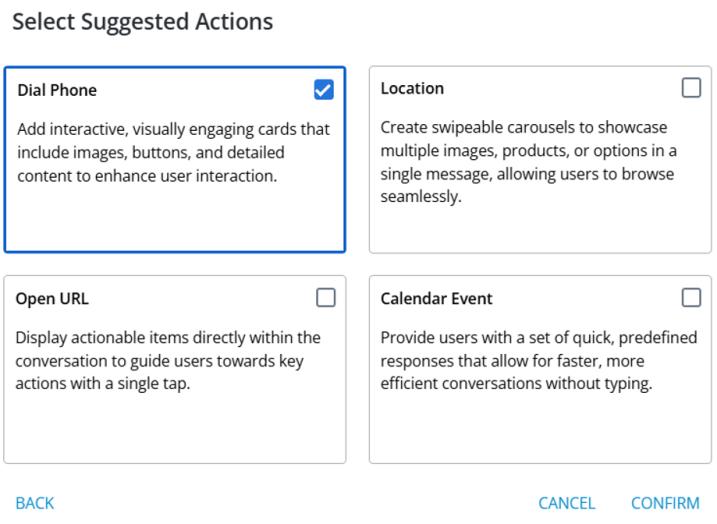
Task: Click empty space below Calendar Event description
Action: pos(538,430)
